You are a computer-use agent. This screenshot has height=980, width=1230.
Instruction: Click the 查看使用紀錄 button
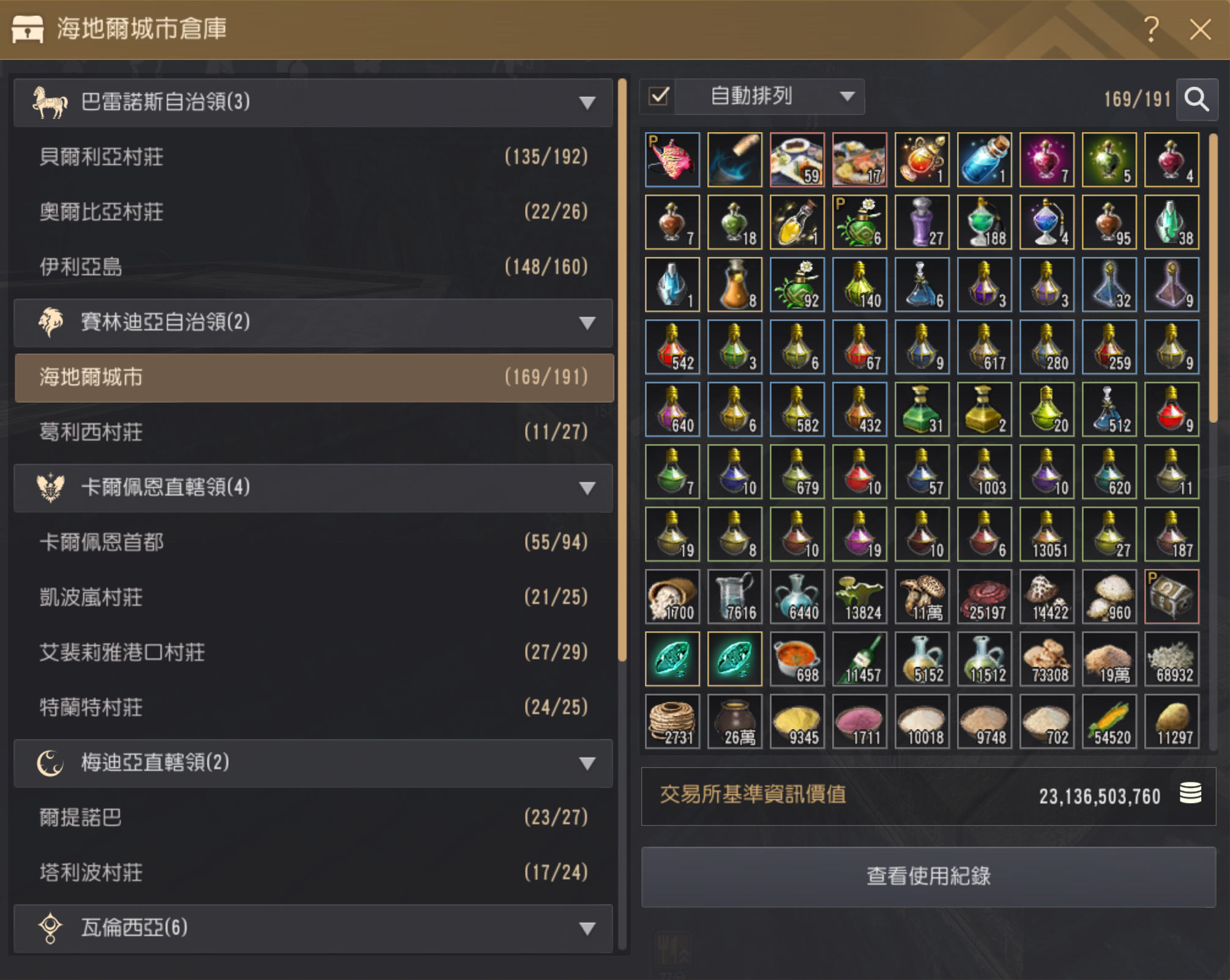[928, 877]
